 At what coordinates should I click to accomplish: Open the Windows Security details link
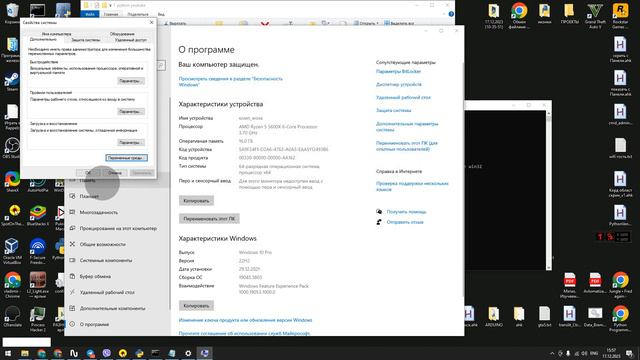tap(231, 82)
